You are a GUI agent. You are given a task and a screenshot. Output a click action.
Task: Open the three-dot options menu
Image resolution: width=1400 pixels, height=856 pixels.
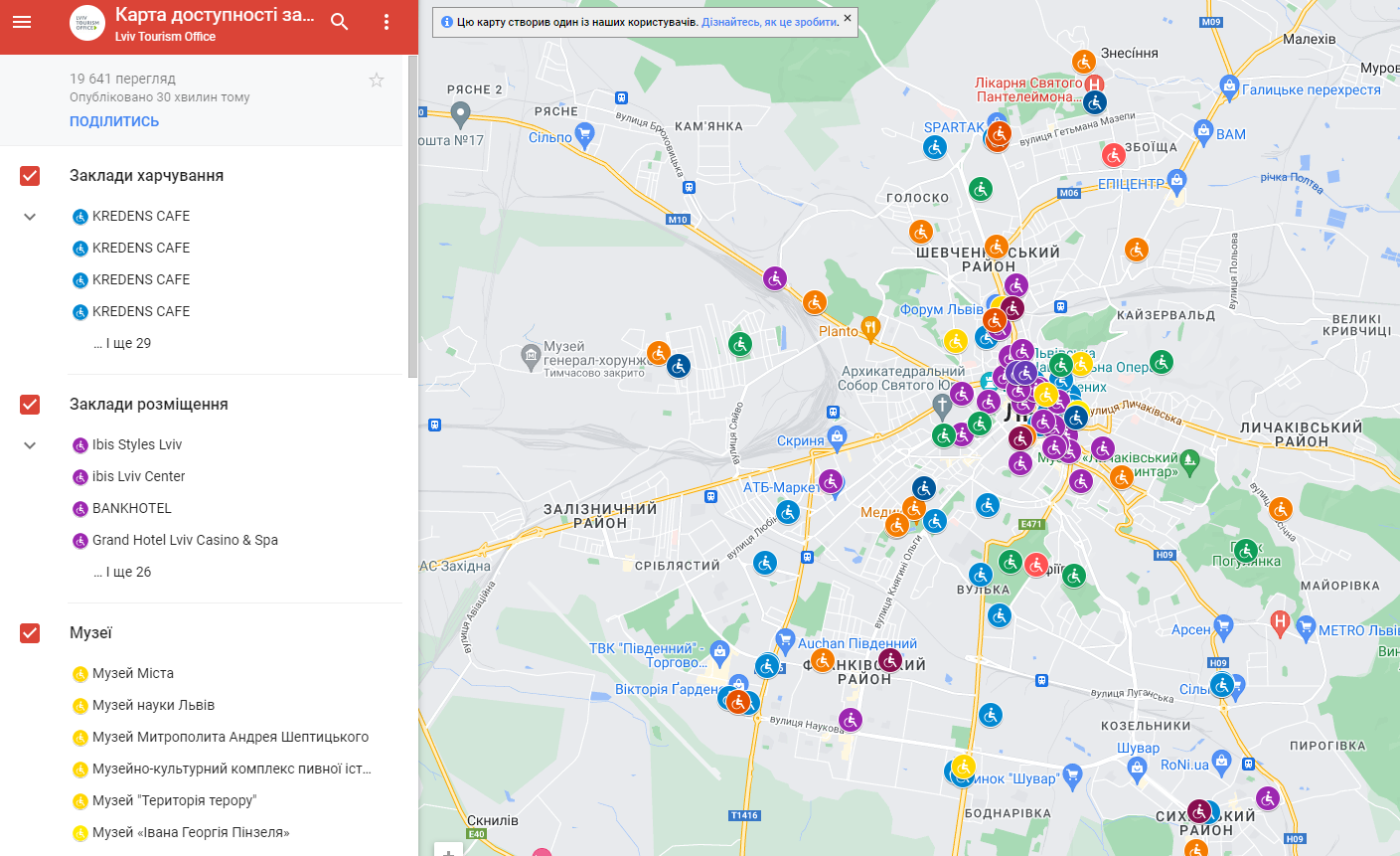(x=387, y=22)
